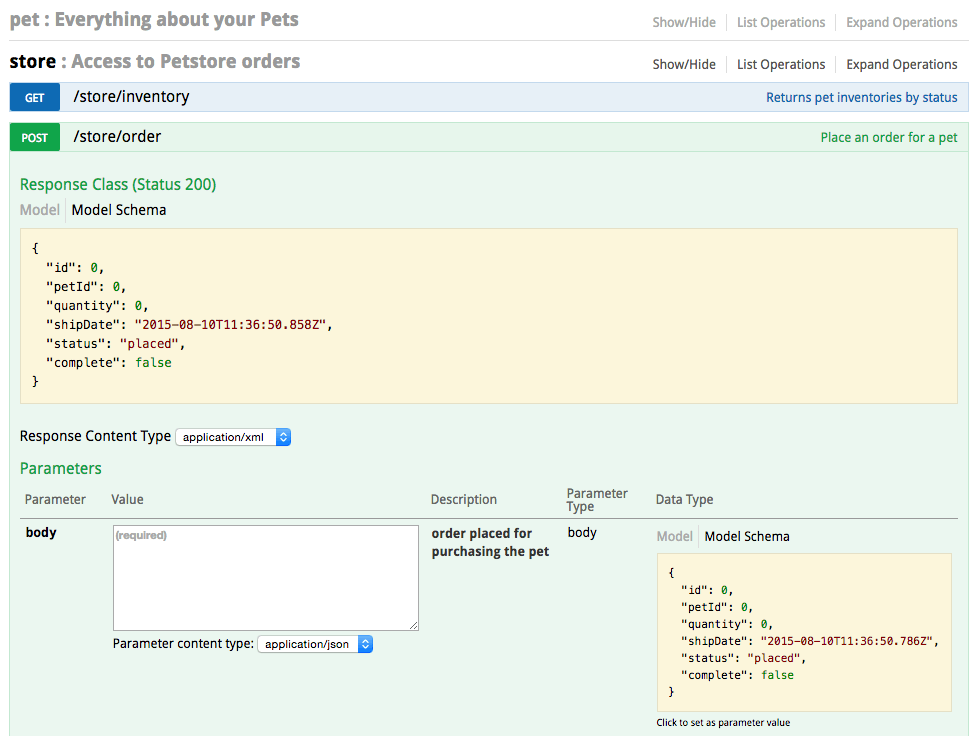Screen dimensions: 977x736
Task: Open the Response Content Type dropdown
Action: point(233,437)
